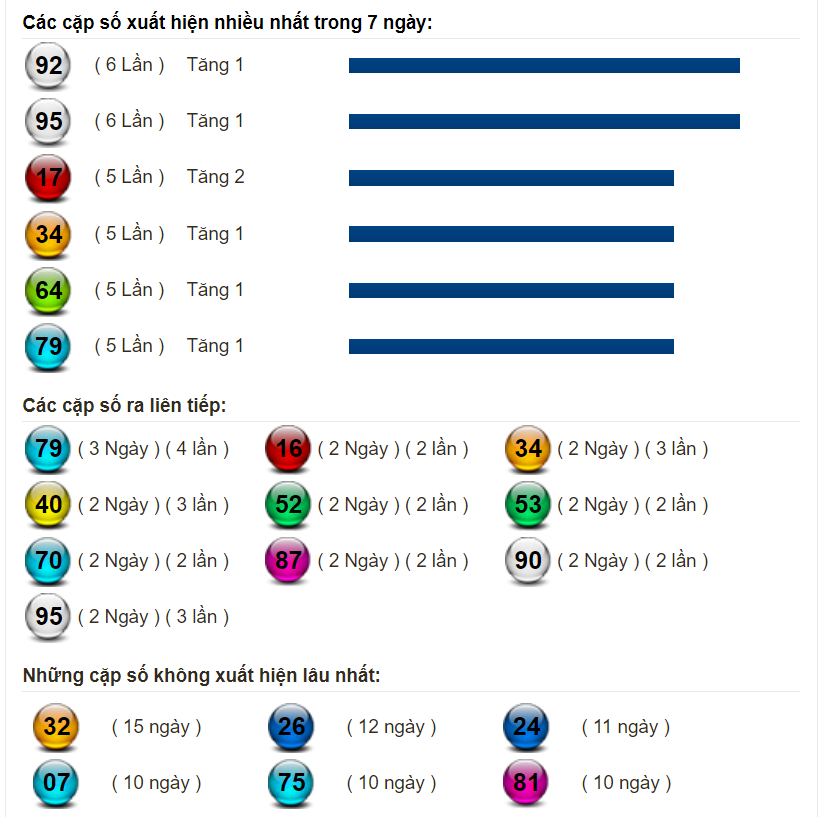Click the frequency bar for number 34

point(511,234)
